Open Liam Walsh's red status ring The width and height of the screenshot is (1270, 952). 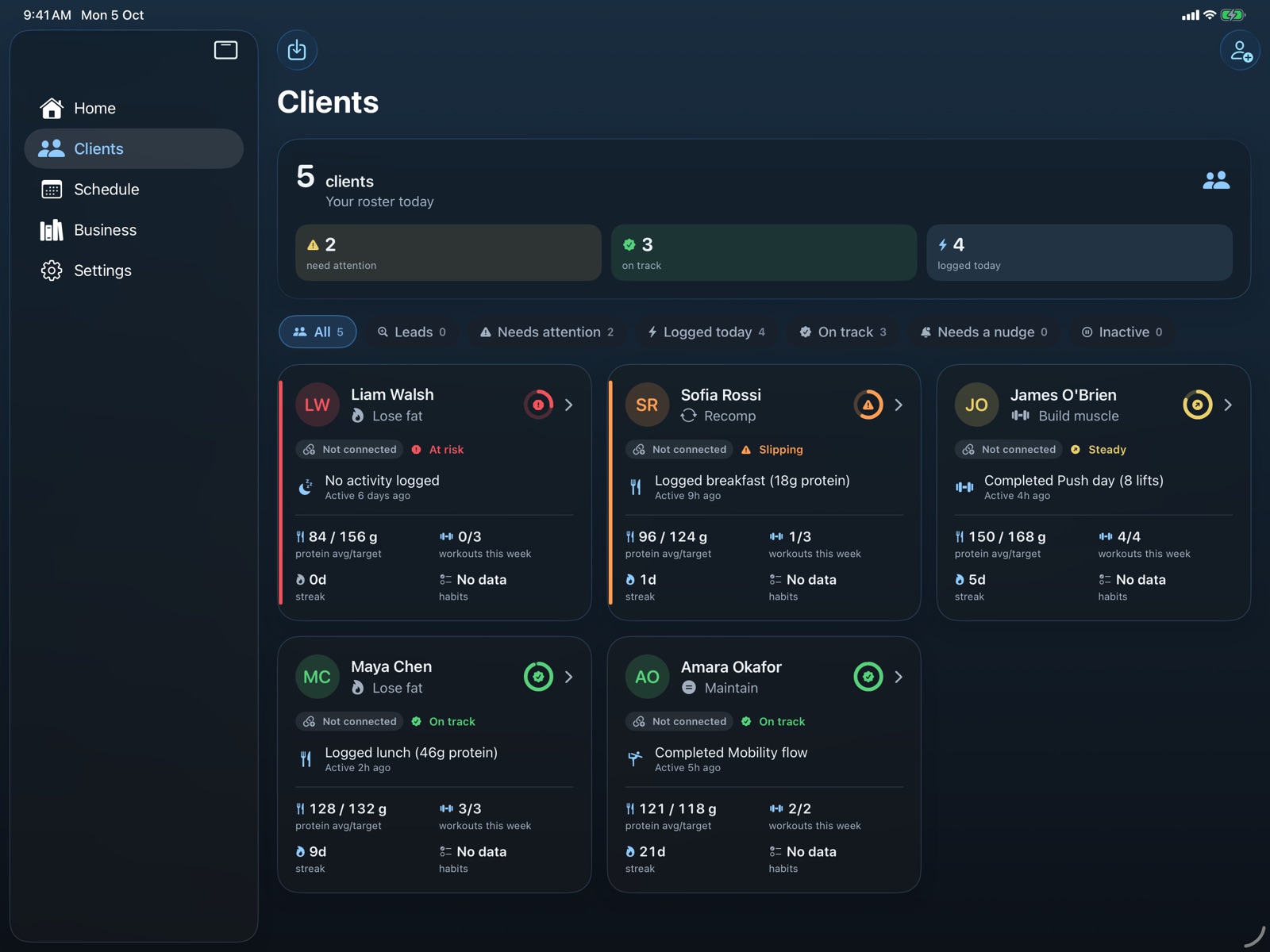pyautogui.click(x=538, y=405)
